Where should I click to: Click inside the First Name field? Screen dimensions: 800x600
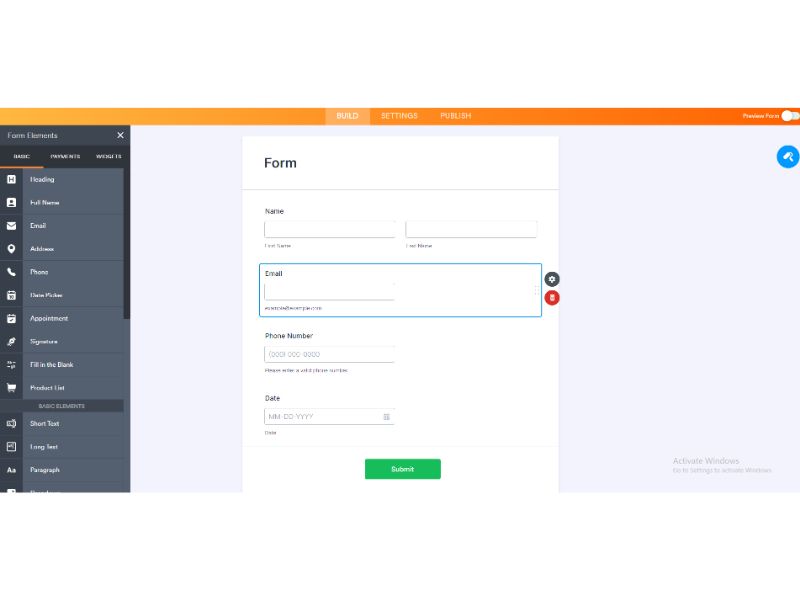(329, 229)
